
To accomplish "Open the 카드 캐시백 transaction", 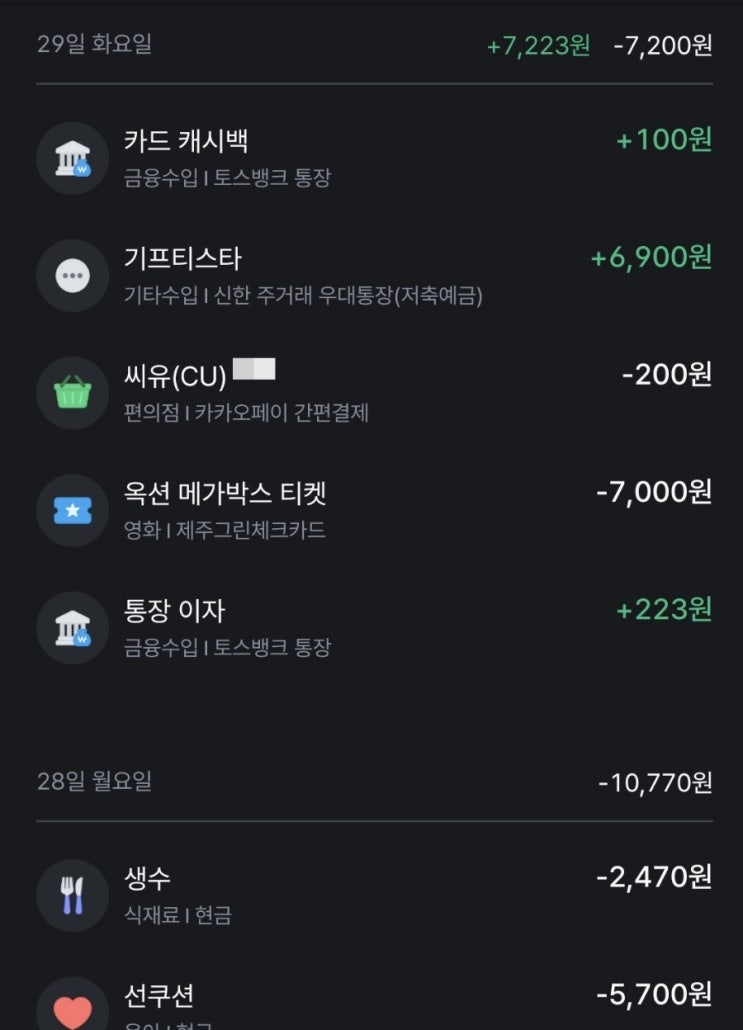I will [186, 141].
